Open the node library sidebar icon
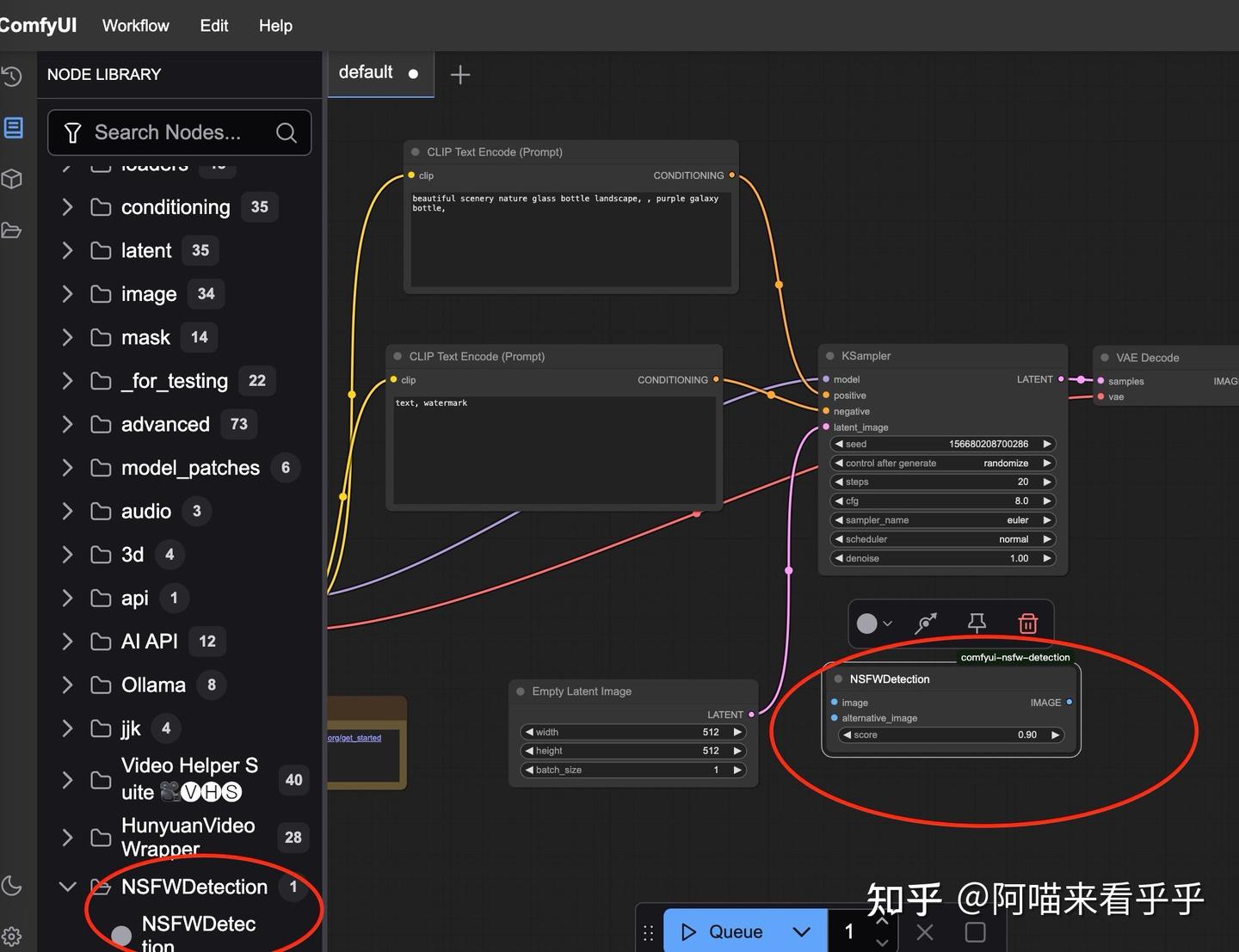 13,128
